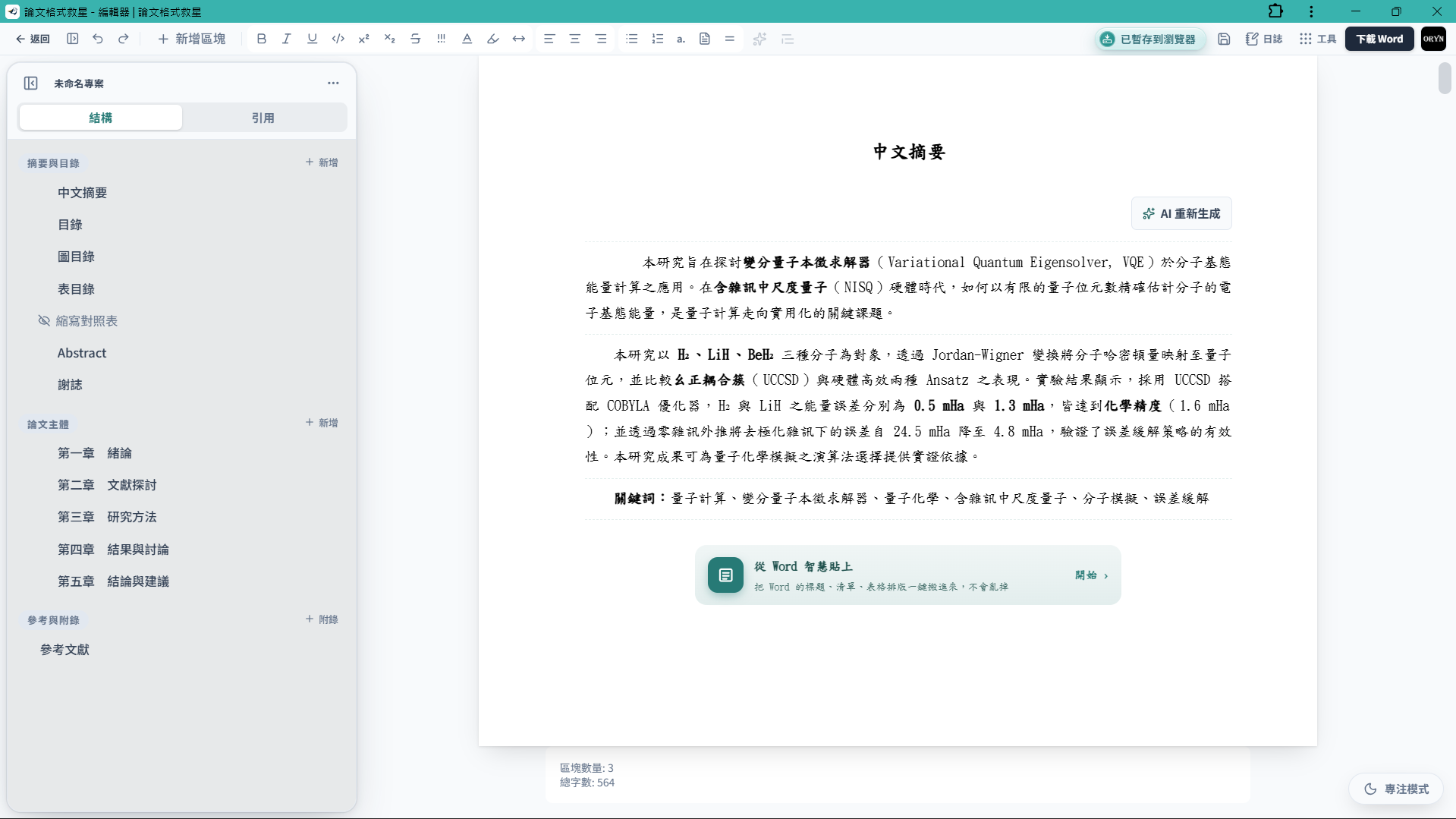This screenshot has width=1456, height=819.
Task: Click + 附錄 to add appendix
Action: pyautogui.click(x=322, y=619)
